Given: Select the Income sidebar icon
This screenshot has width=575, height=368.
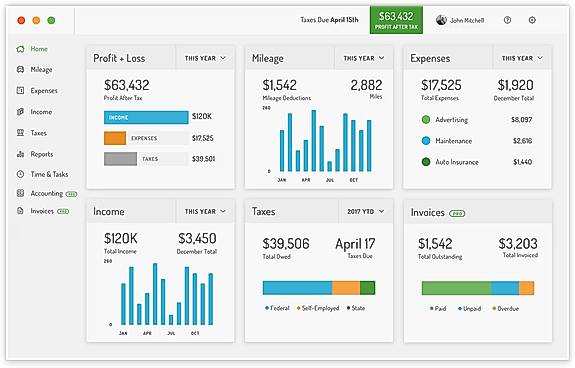Looking at the screenshot, I should pyautogui.click(x=21, y=111).
